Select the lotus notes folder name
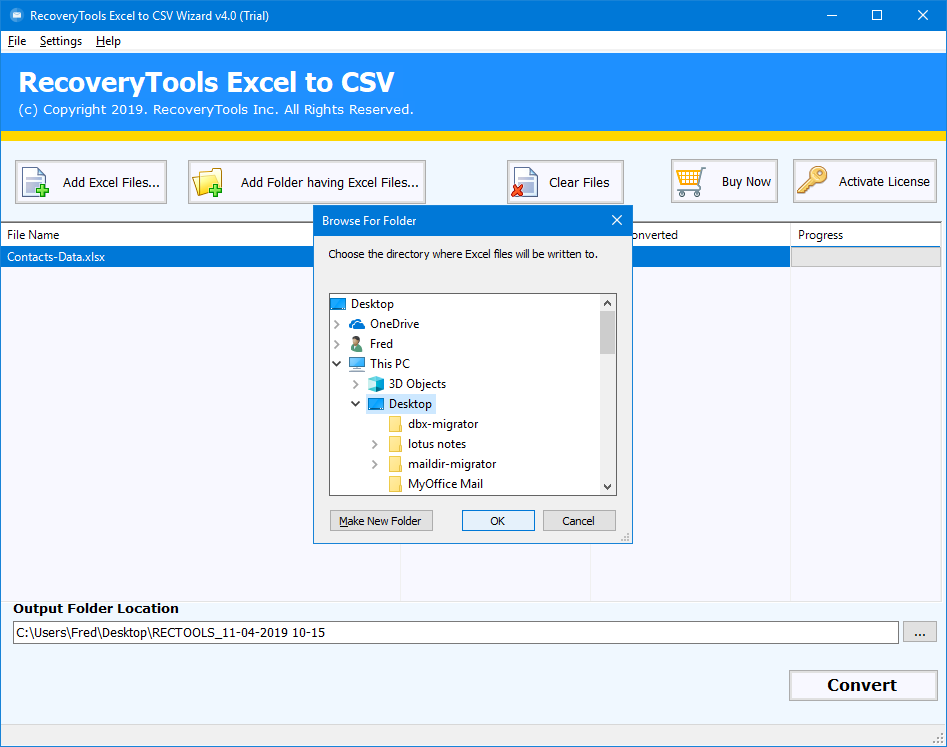 tap(437, 444)
